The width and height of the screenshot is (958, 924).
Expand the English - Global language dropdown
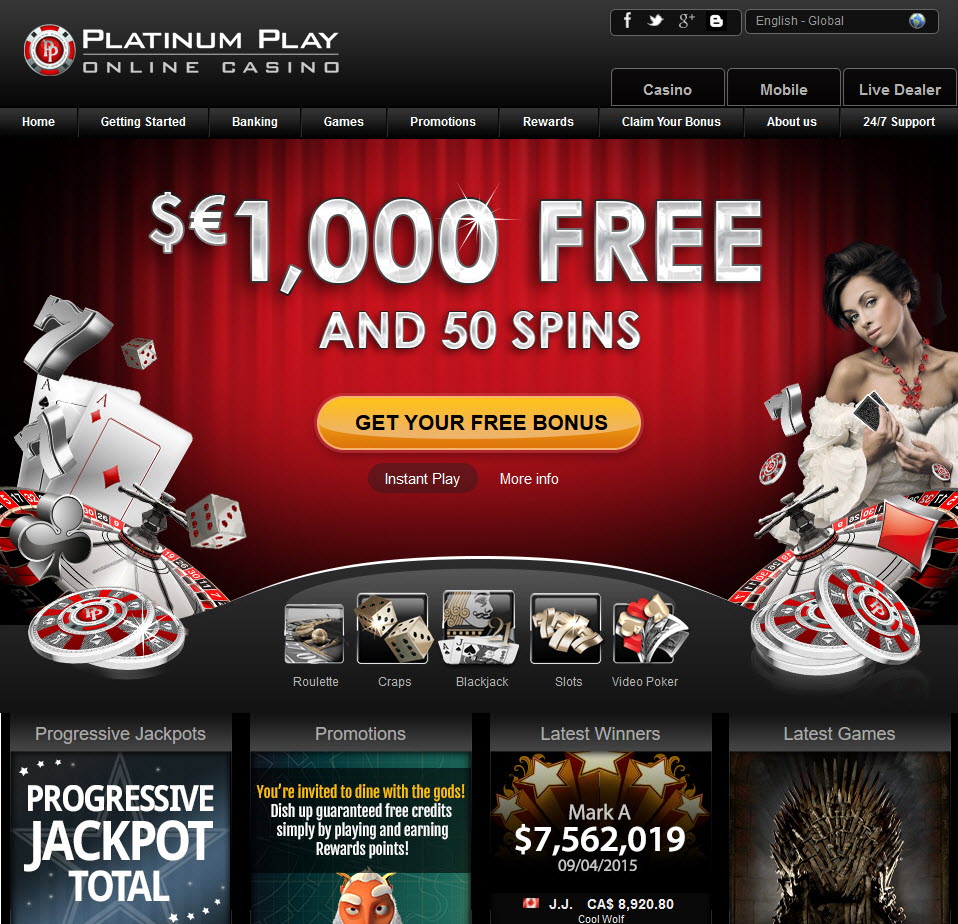tap(841, 21)
